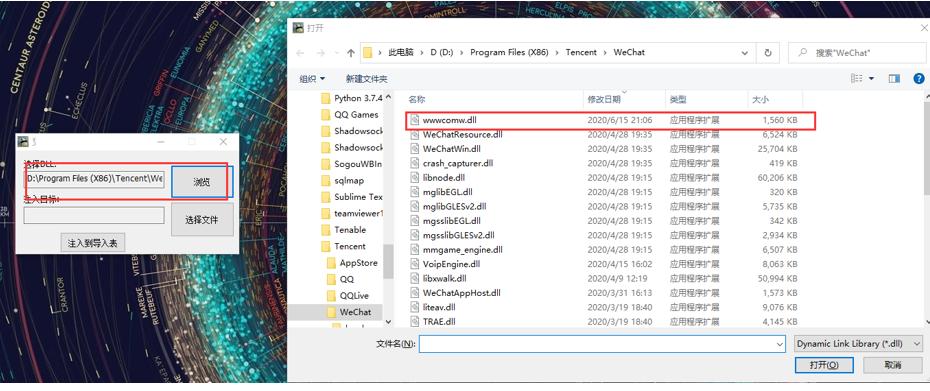Select the Tencent folder in tree
This screenshot has width=930, height=391.
[350, 246]
